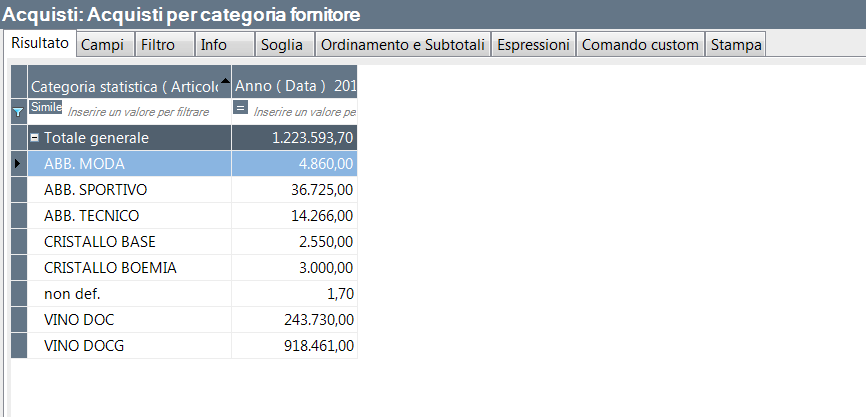
Task: Select the Soglia tab
Action: tap(280, 45)
